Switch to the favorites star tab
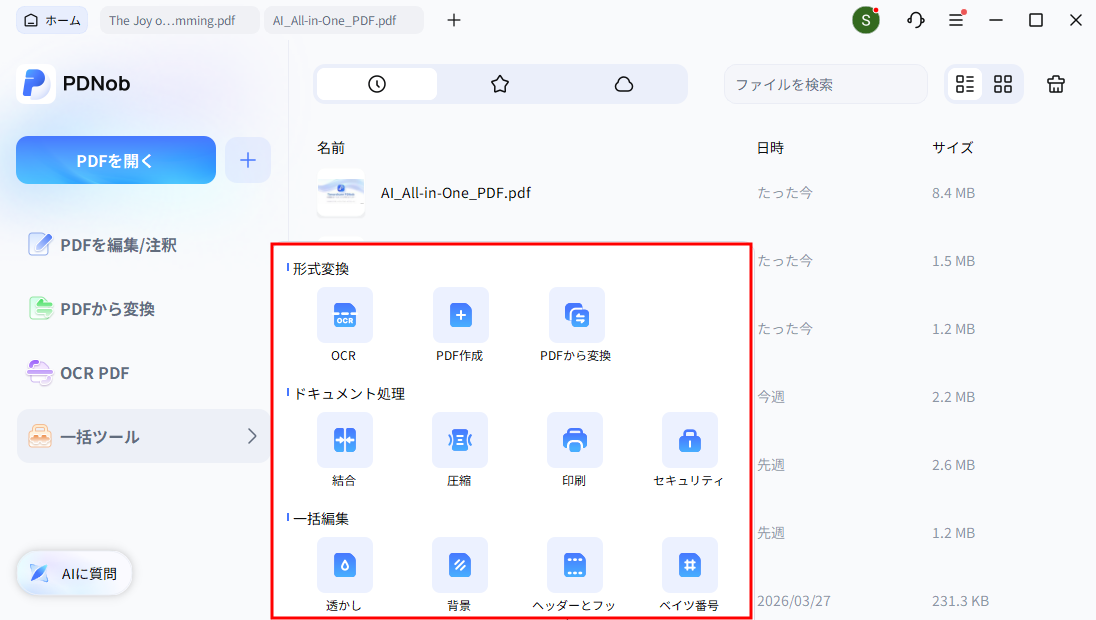 coord(500,84)
